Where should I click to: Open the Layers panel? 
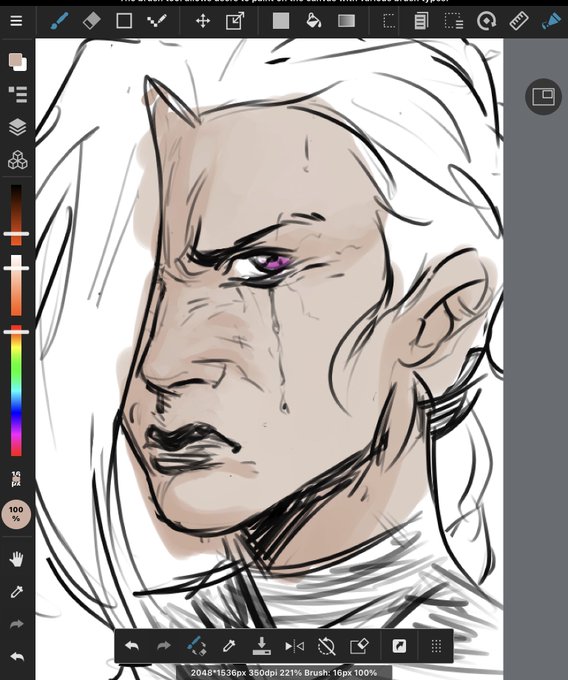point(17,127)
